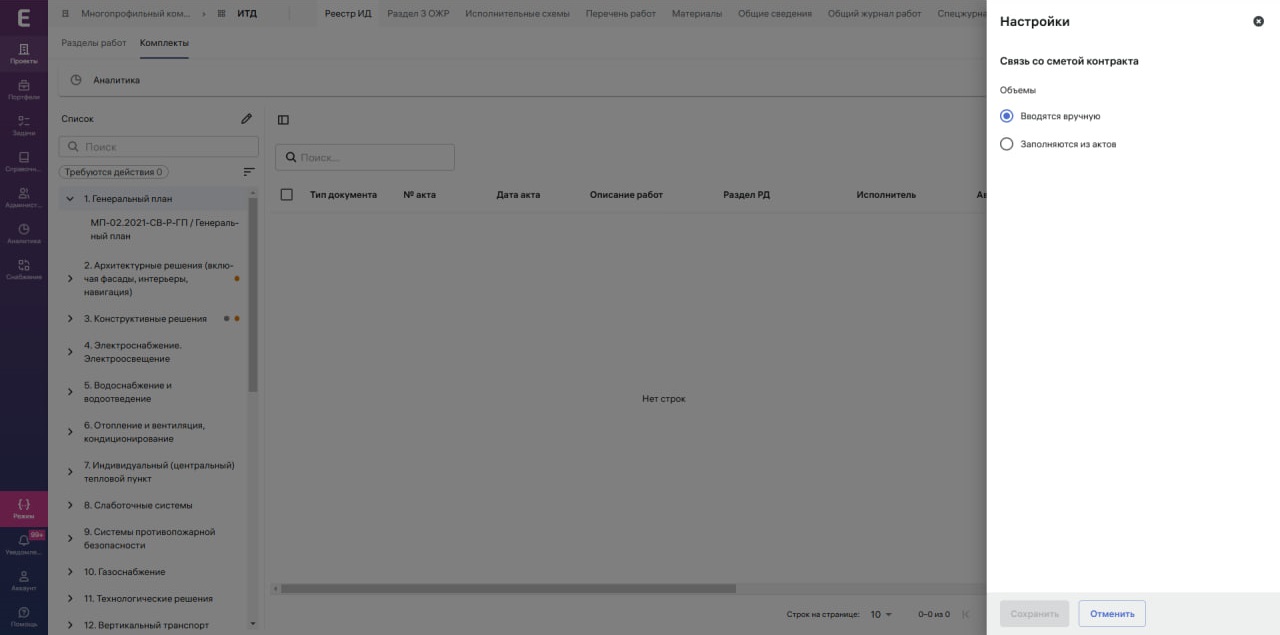Click the № акта column header

click(419, 195)
